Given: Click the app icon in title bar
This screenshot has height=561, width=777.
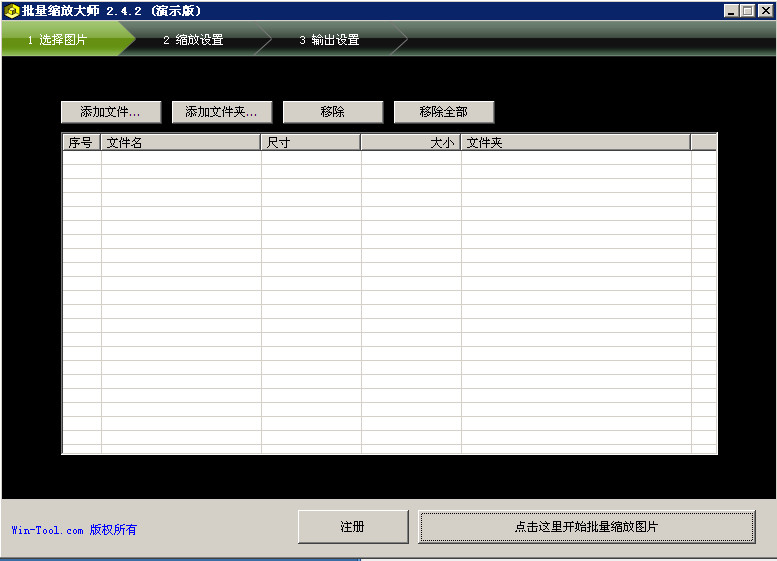Looking at the screenshot, I should point(11,10).
